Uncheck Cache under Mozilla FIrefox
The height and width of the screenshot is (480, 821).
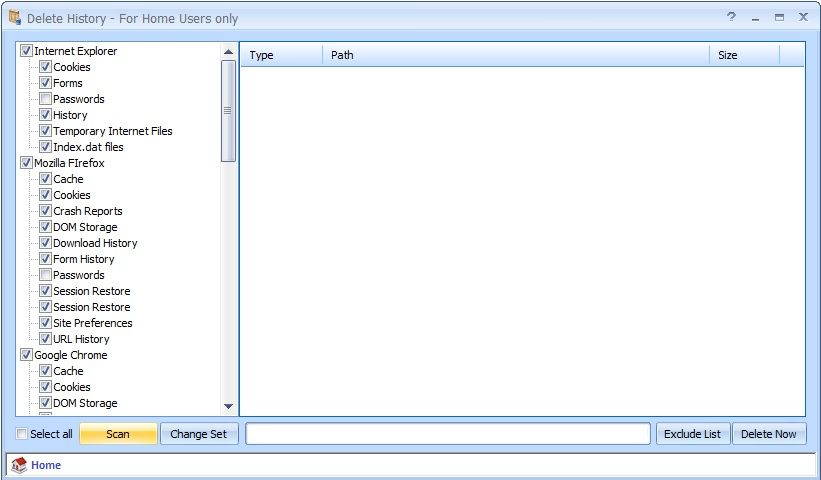(45, 178)
